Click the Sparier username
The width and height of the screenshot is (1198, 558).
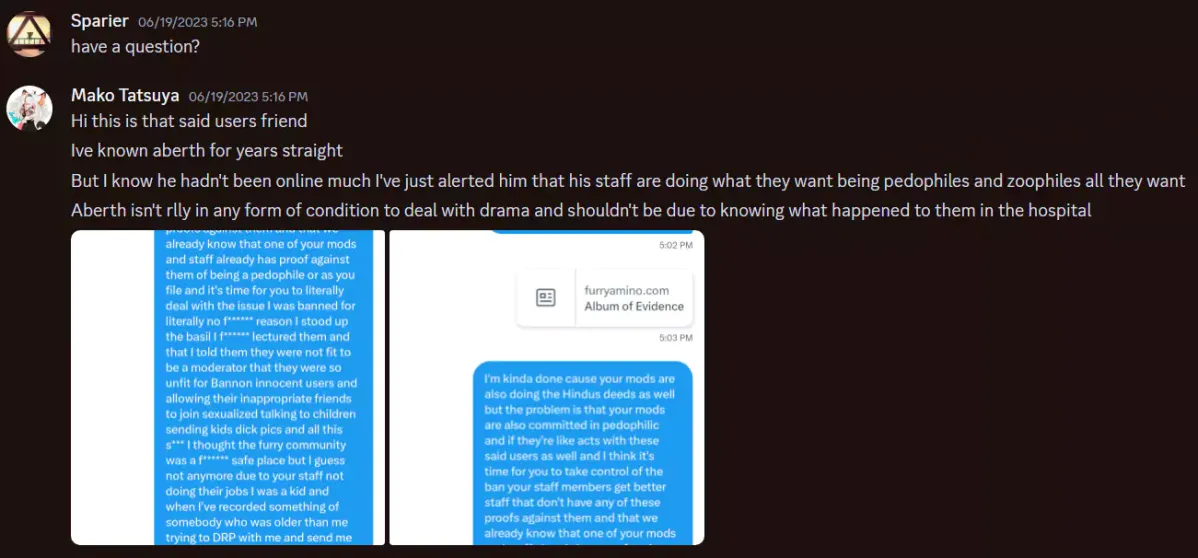point(100,21)
